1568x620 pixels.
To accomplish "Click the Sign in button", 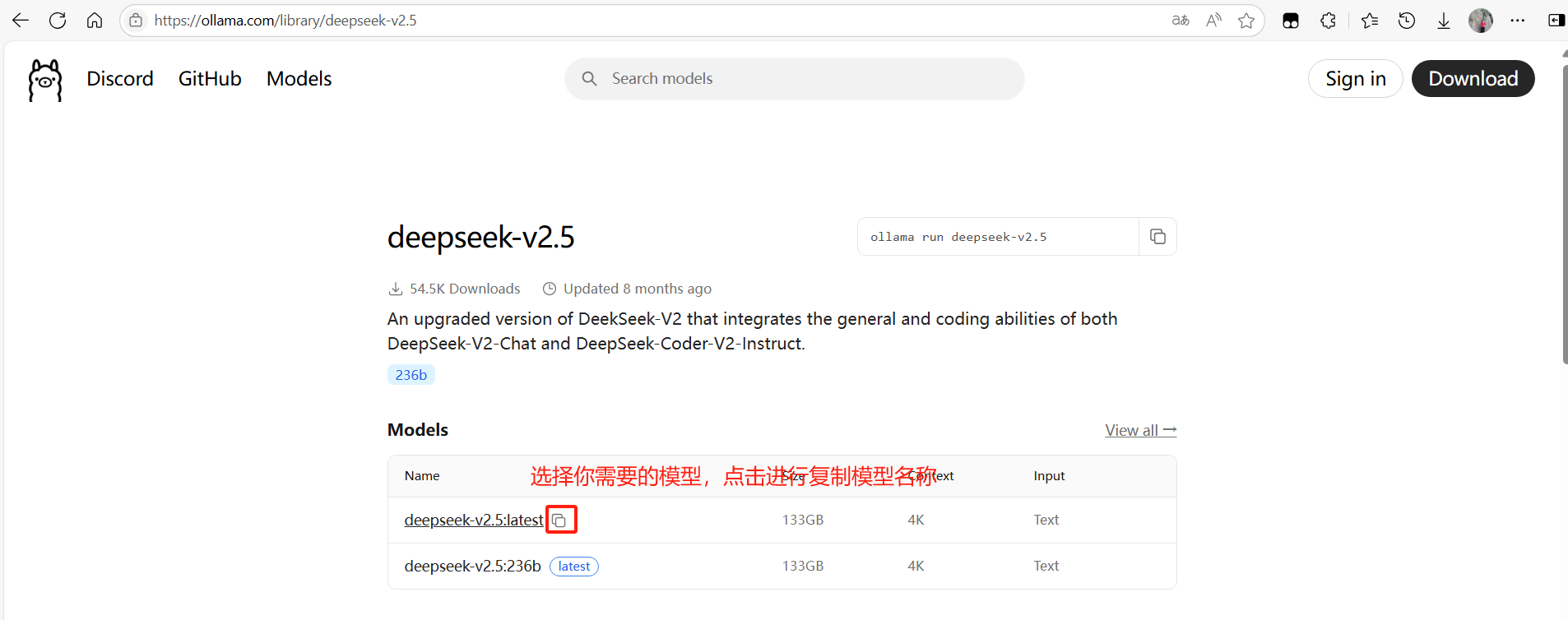I will point(1356,79).
